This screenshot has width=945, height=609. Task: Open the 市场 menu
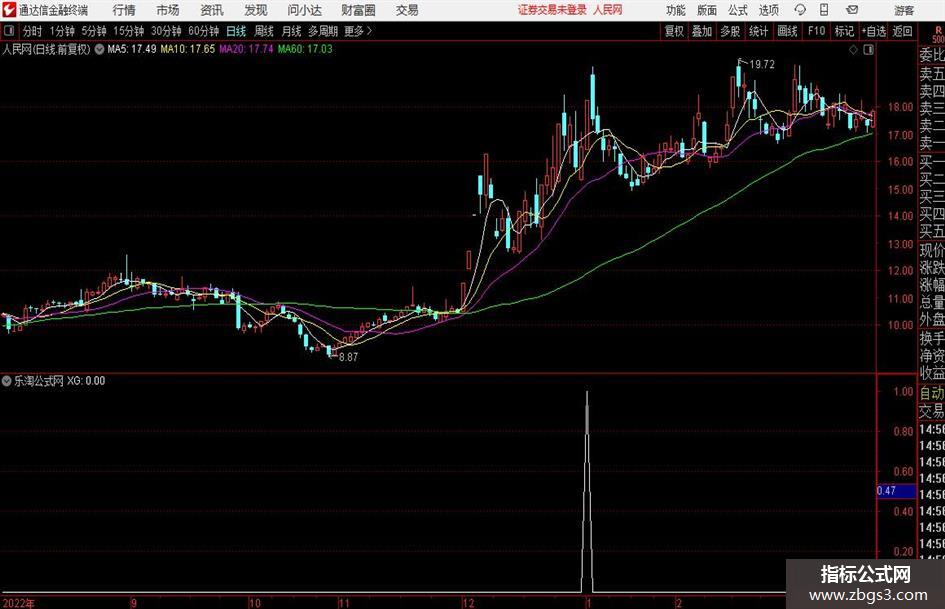168,10
